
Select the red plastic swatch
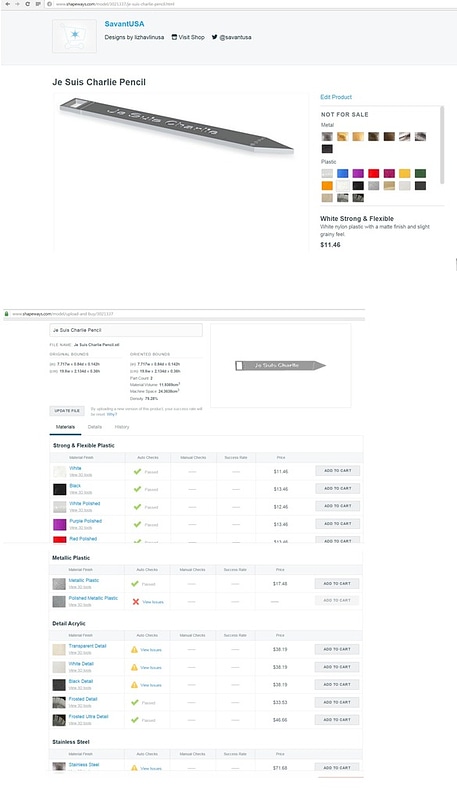(374, 173)
